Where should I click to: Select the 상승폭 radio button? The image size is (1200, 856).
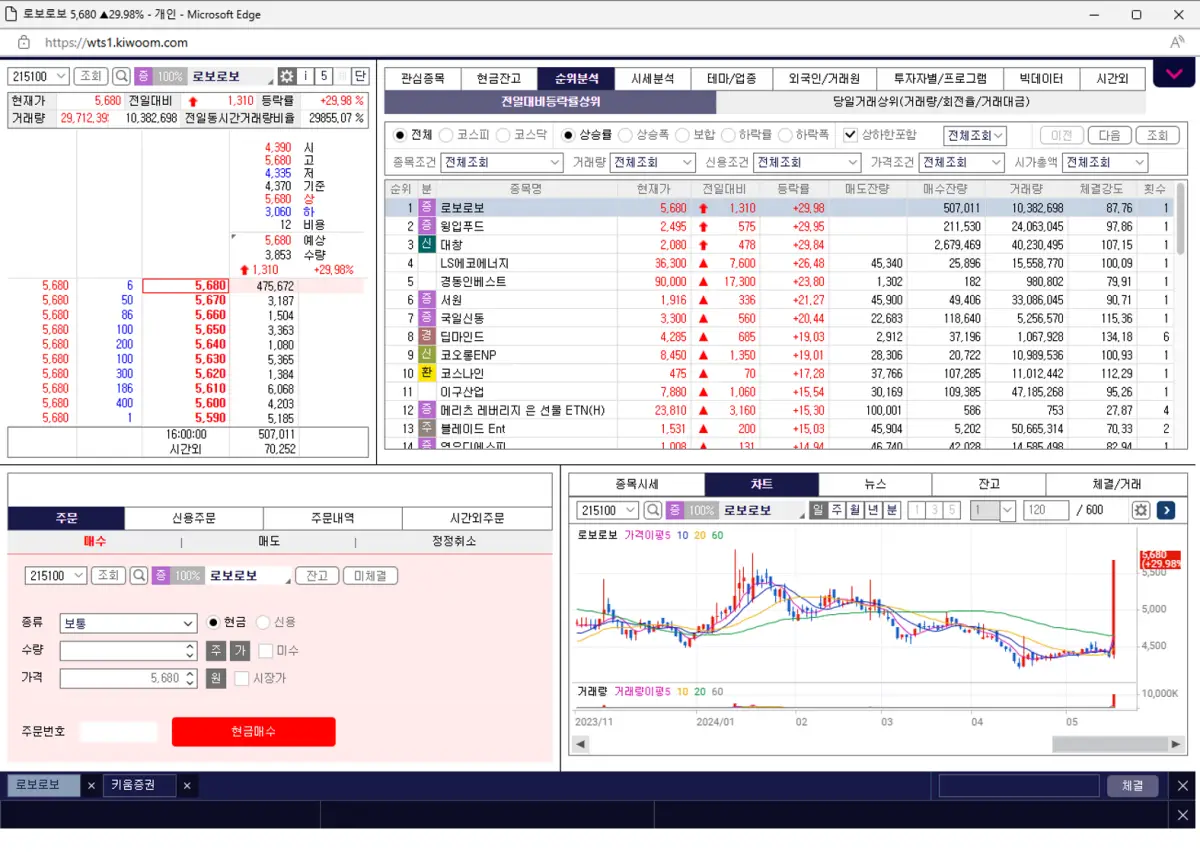625,135
